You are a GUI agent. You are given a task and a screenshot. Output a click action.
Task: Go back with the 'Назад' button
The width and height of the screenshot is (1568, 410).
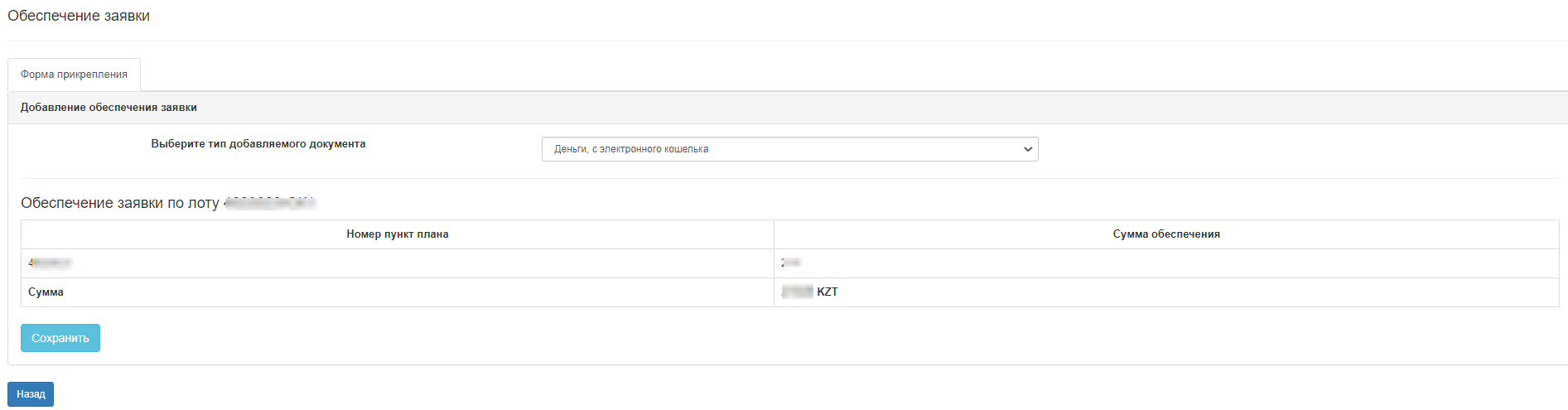31,394
